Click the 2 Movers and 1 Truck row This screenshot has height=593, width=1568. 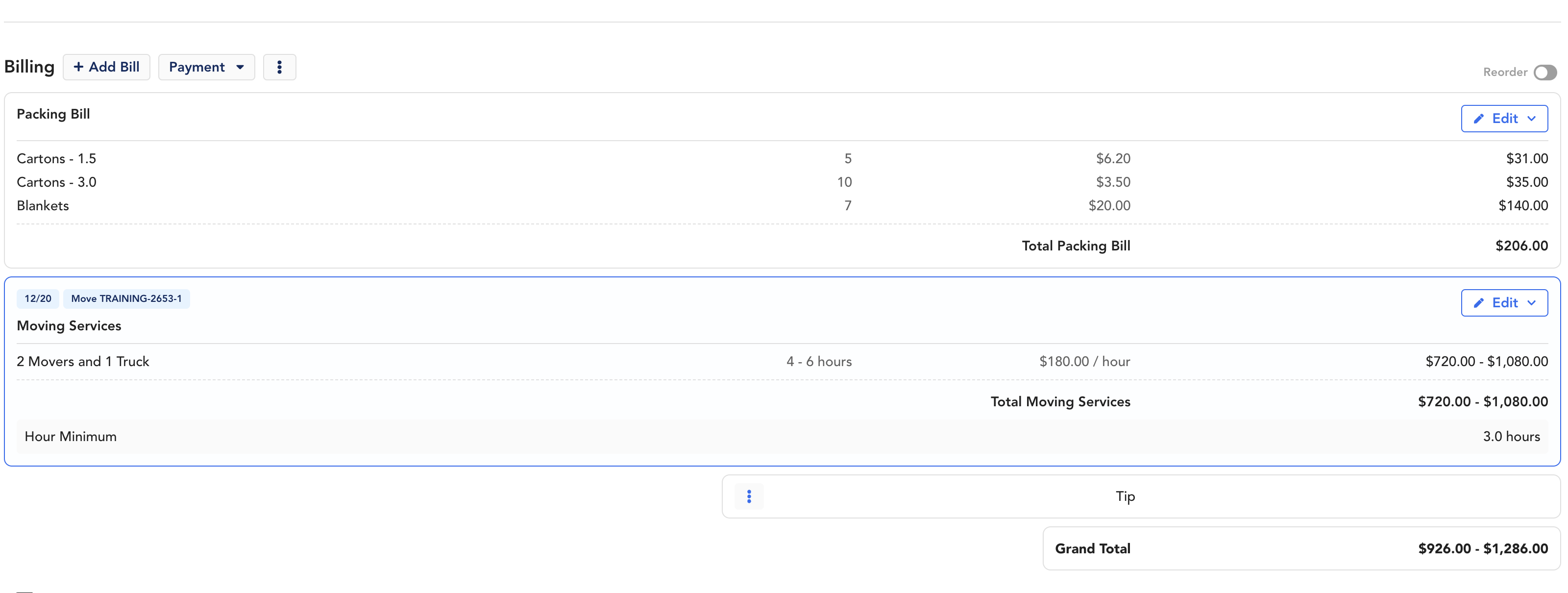[83, 362]
